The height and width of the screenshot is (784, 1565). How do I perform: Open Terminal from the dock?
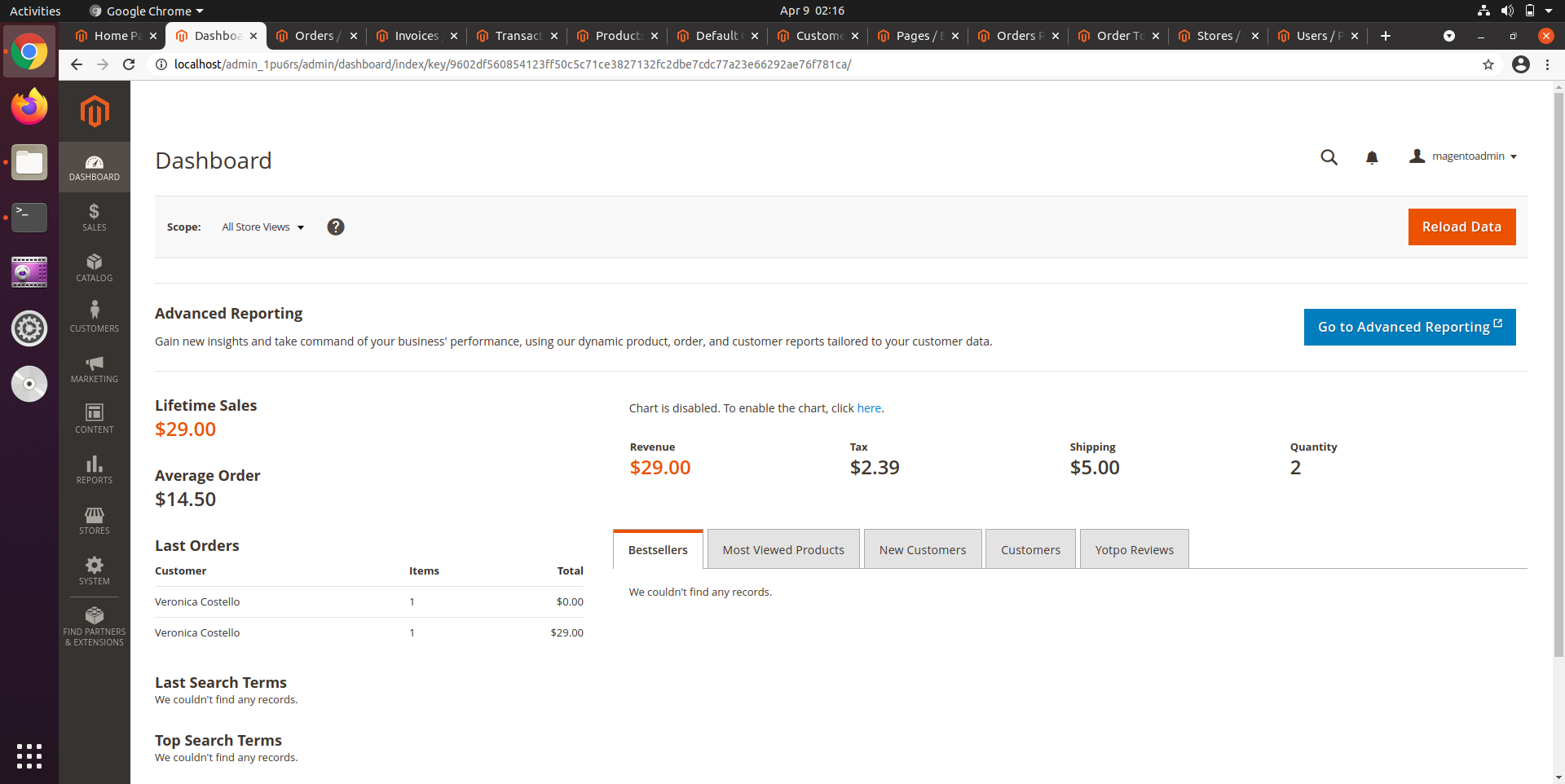pyautogui.click(x=29, y=218)
